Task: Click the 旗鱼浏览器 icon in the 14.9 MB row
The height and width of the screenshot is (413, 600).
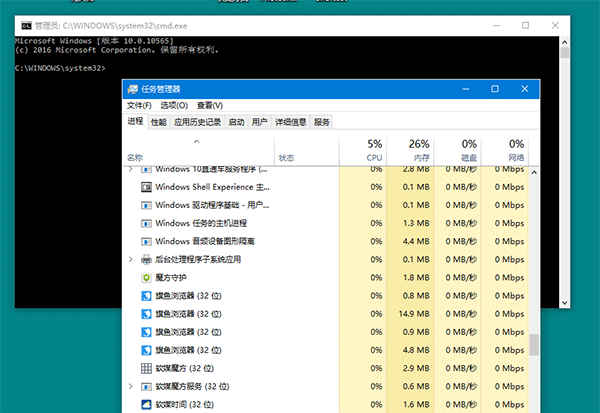Action: click(146, 314)
